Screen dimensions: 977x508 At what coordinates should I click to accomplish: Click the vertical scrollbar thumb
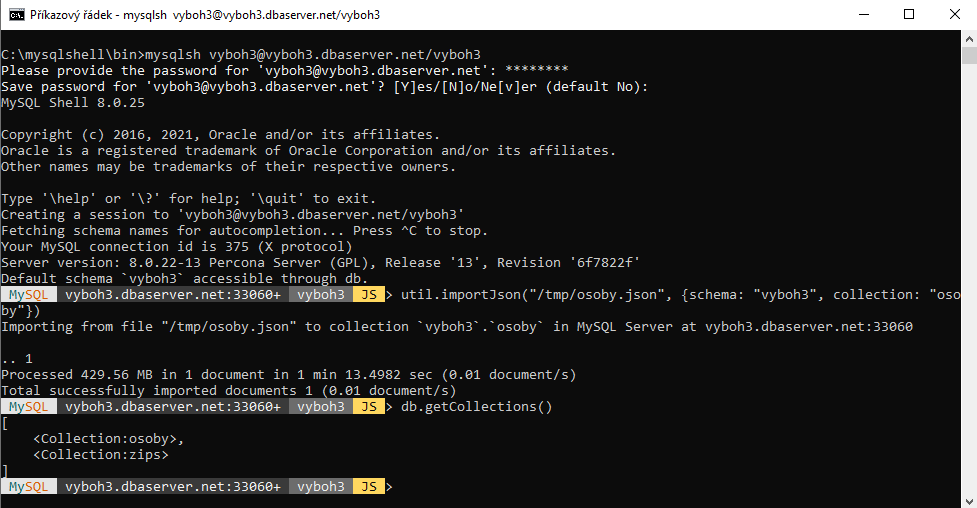coord(969,55)
